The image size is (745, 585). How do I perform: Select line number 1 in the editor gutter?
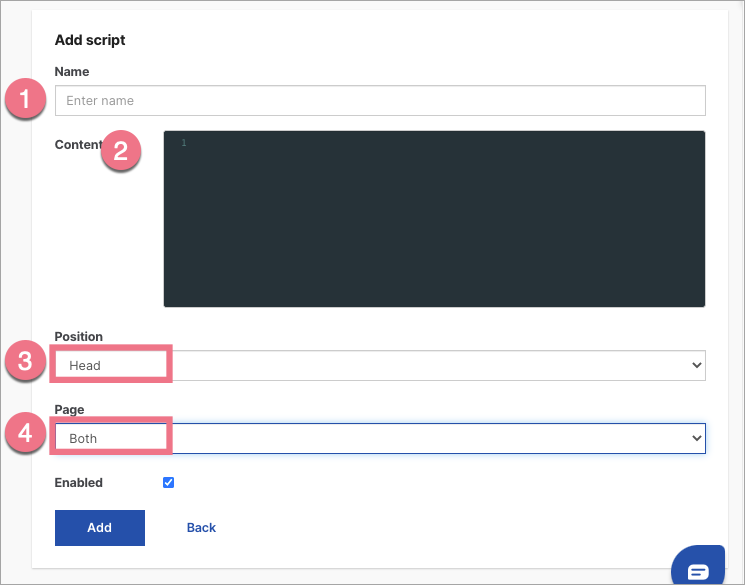(184, 144)
